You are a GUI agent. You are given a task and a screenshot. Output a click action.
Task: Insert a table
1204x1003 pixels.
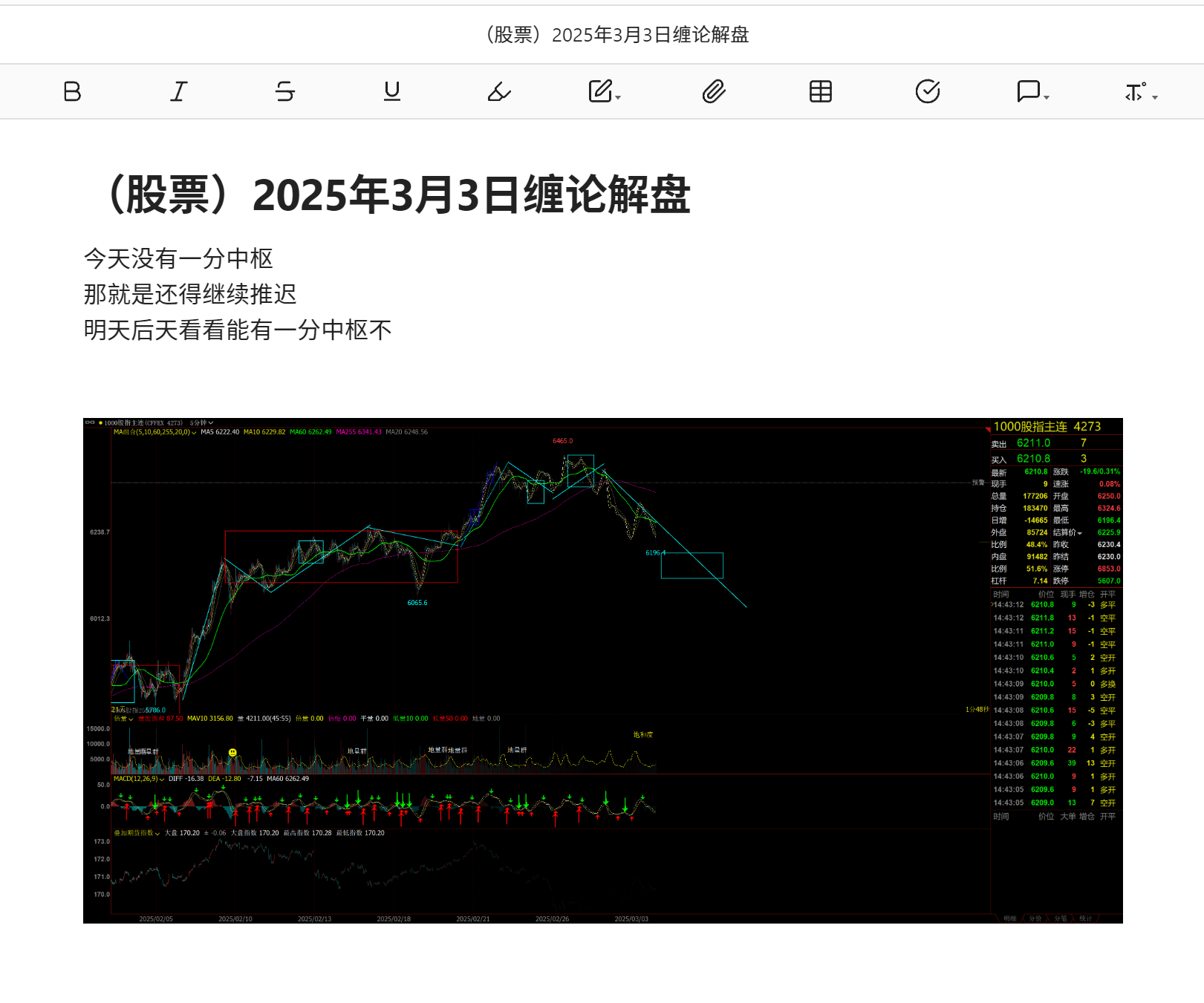pos(821,91)
